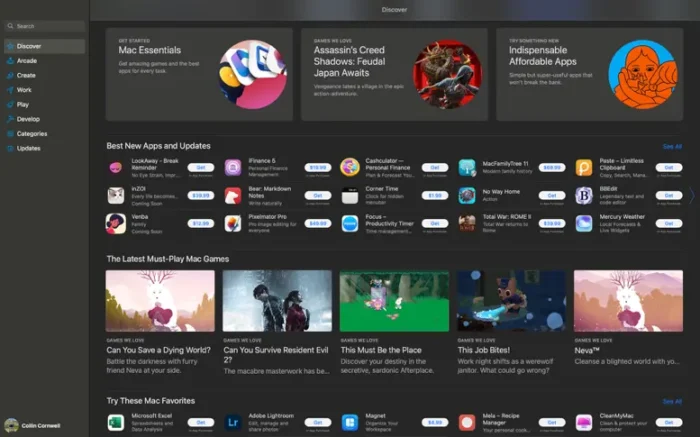Open the BBEdit app icon

pyautogui.click(x=584, y=196)
